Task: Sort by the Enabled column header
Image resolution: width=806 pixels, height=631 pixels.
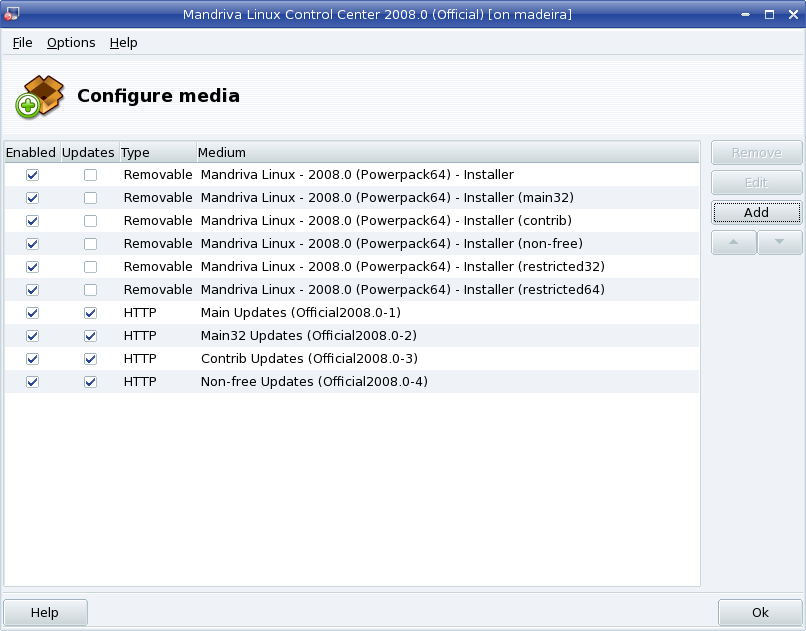Action: (x=32, y=153)
